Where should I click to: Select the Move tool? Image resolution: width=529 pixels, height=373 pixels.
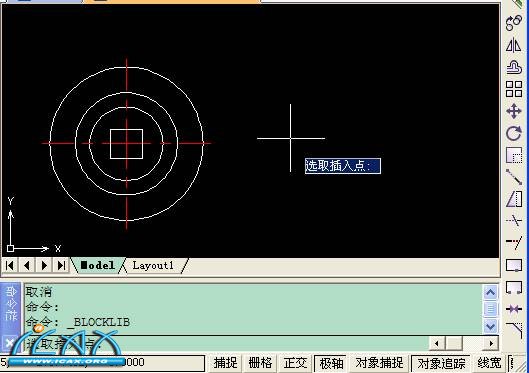coord(514,111)
